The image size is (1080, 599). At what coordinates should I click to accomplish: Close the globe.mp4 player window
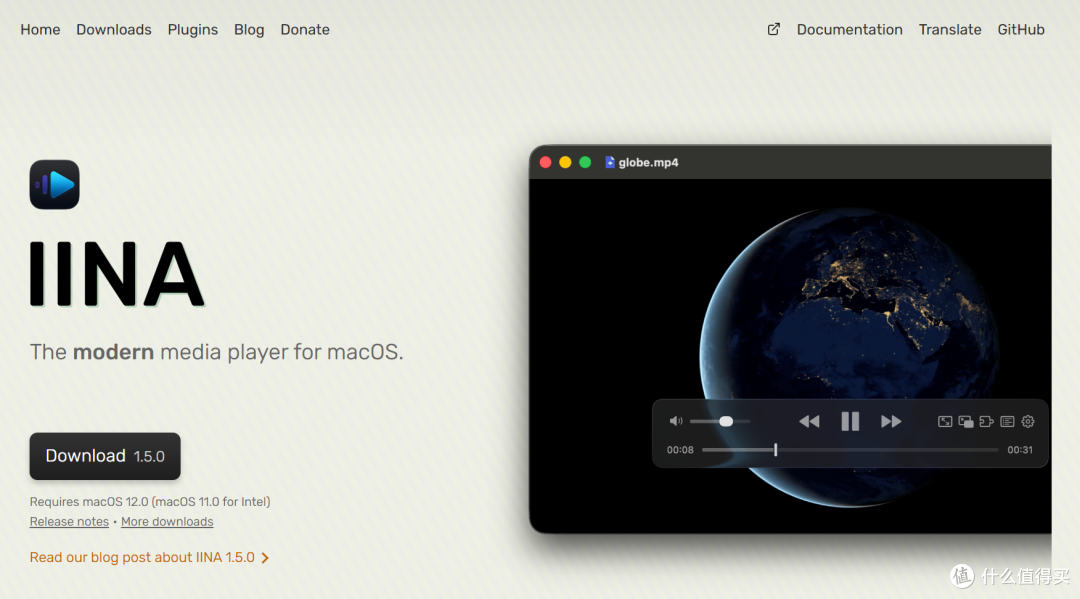pyautogui.click(x=546, y=162)
